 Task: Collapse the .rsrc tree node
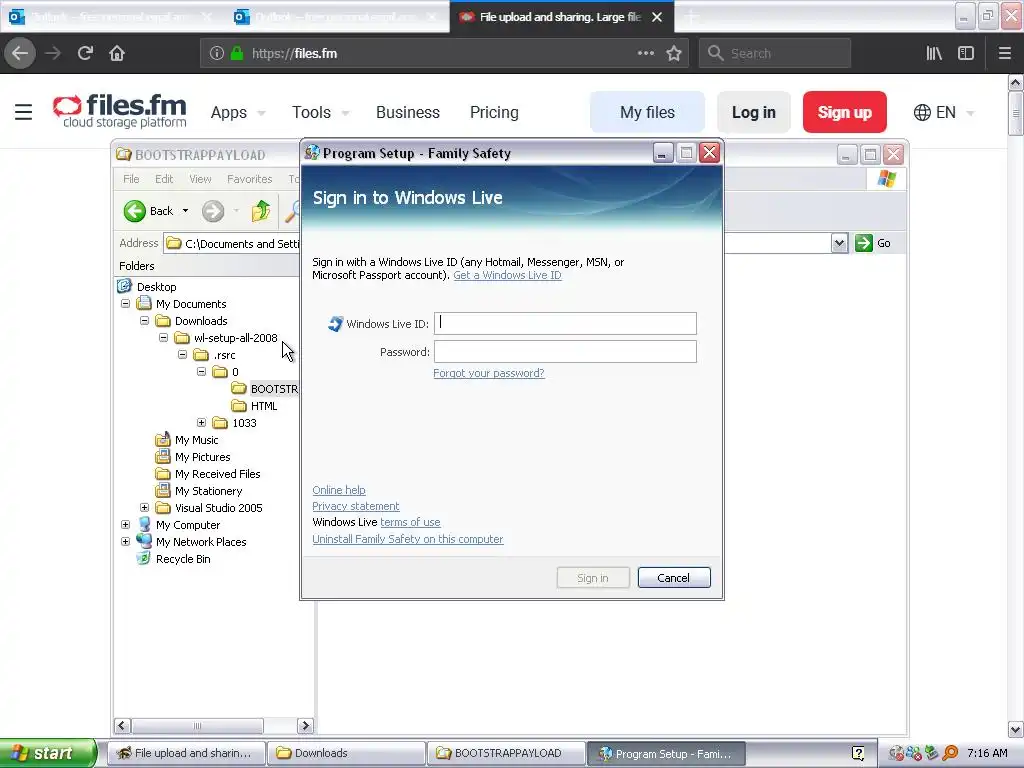pyautogui.click(x=182, y=355)
